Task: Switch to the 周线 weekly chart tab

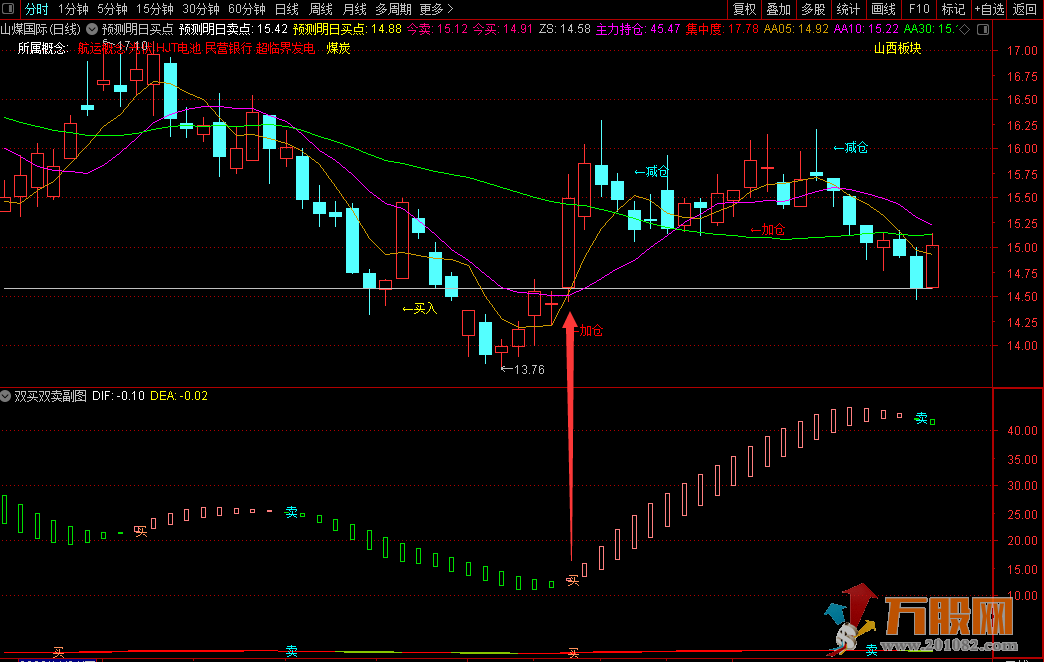Action: (x=321, y=9)
